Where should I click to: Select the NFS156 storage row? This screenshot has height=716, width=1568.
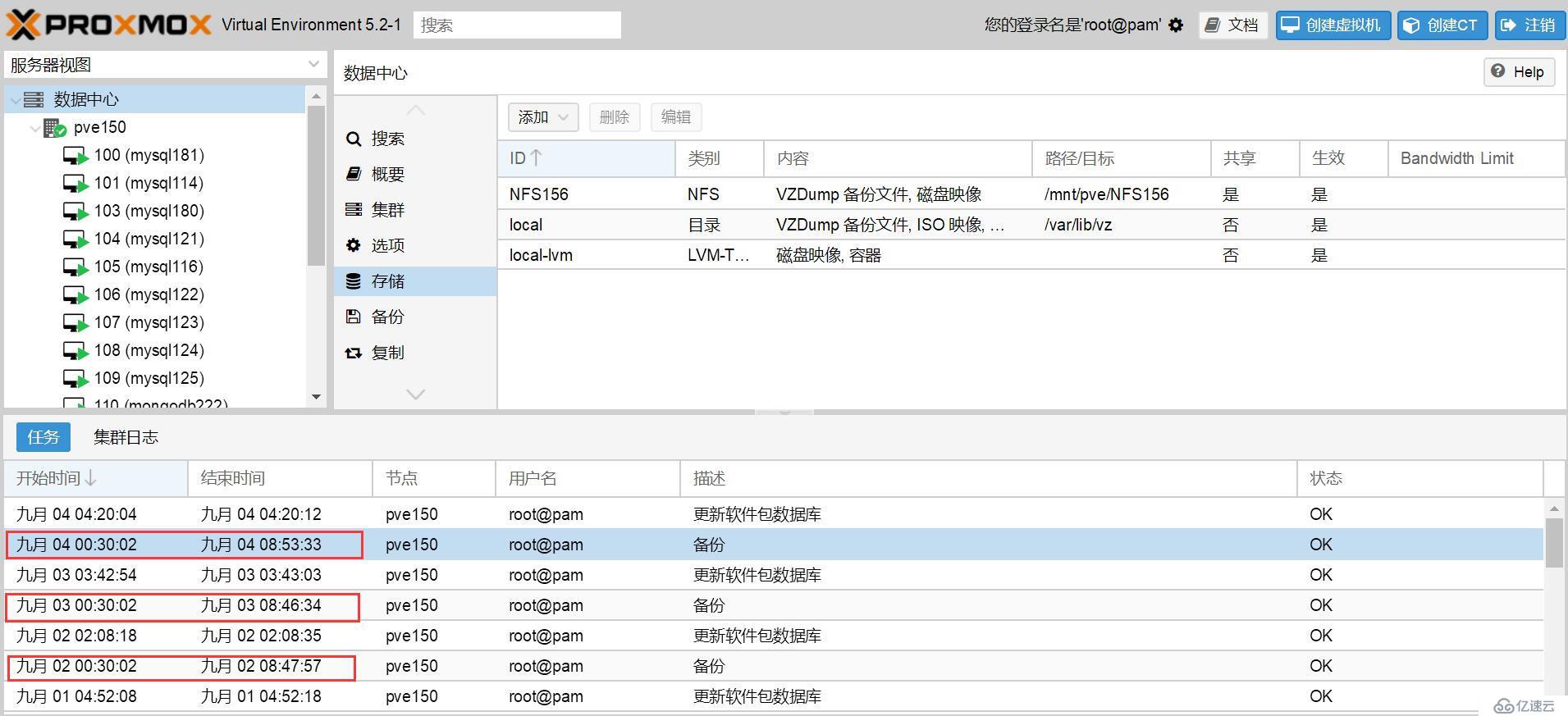coord(1031,194)
